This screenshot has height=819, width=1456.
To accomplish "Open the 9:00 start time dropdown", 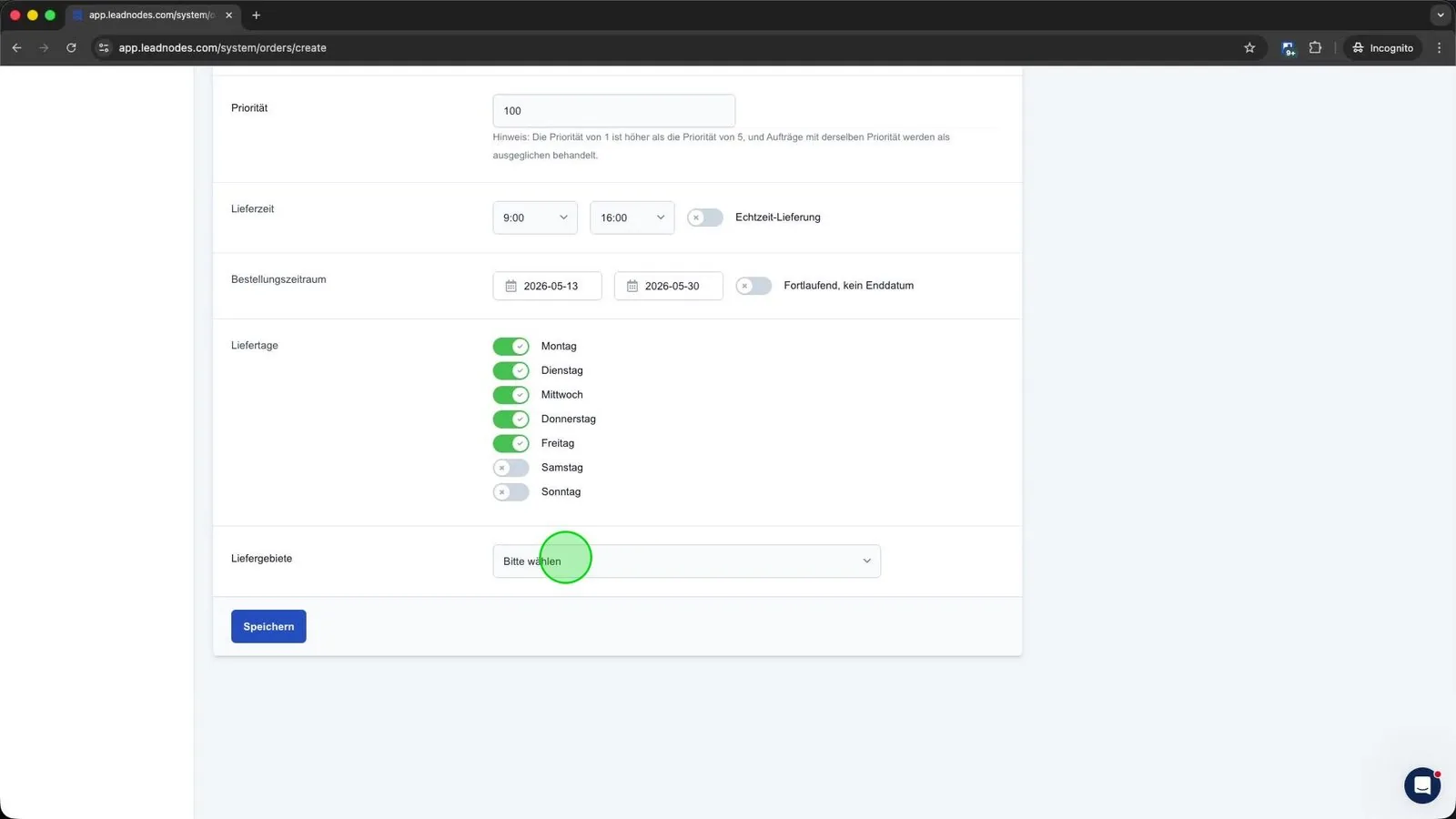I will click(535, 217).
